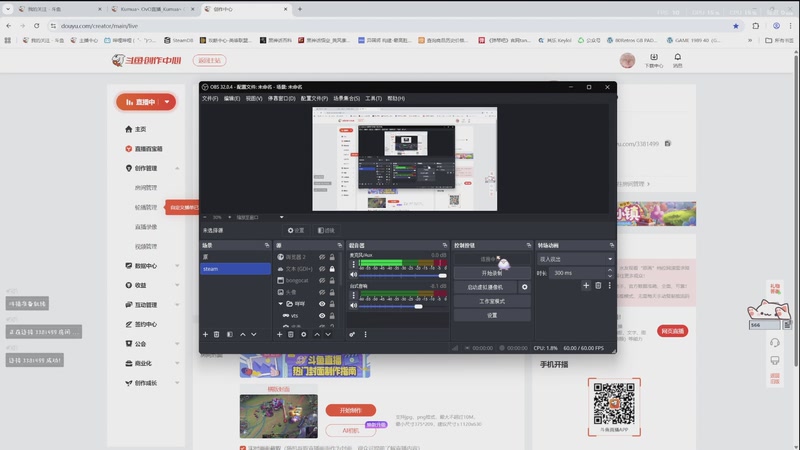Click the 网页直播 button on Douyu
The height and width of the screenshot is (450, 800).
tap(672, 331)
